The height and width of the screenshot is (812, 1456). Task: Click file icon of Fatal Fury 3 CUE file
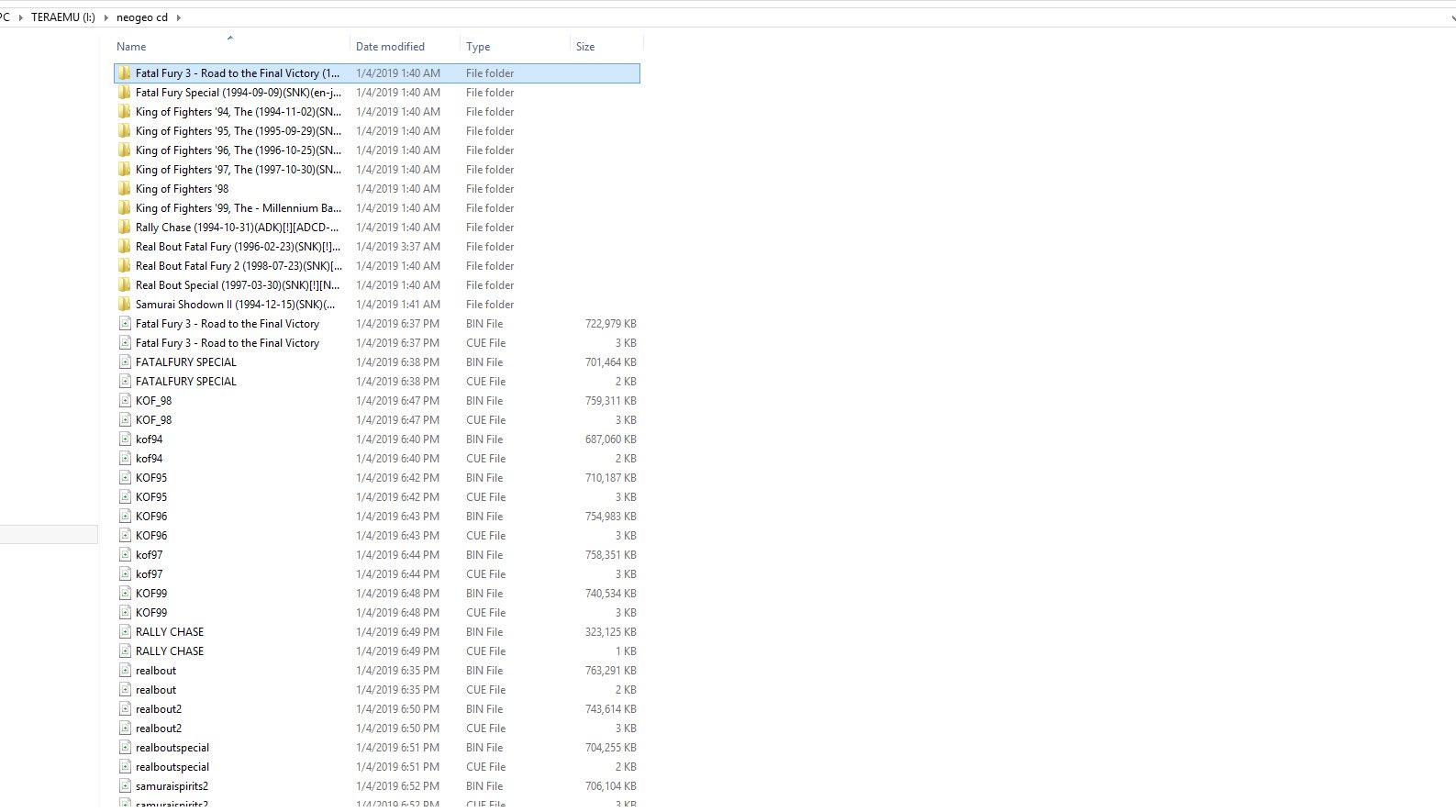tap(125, 343)
